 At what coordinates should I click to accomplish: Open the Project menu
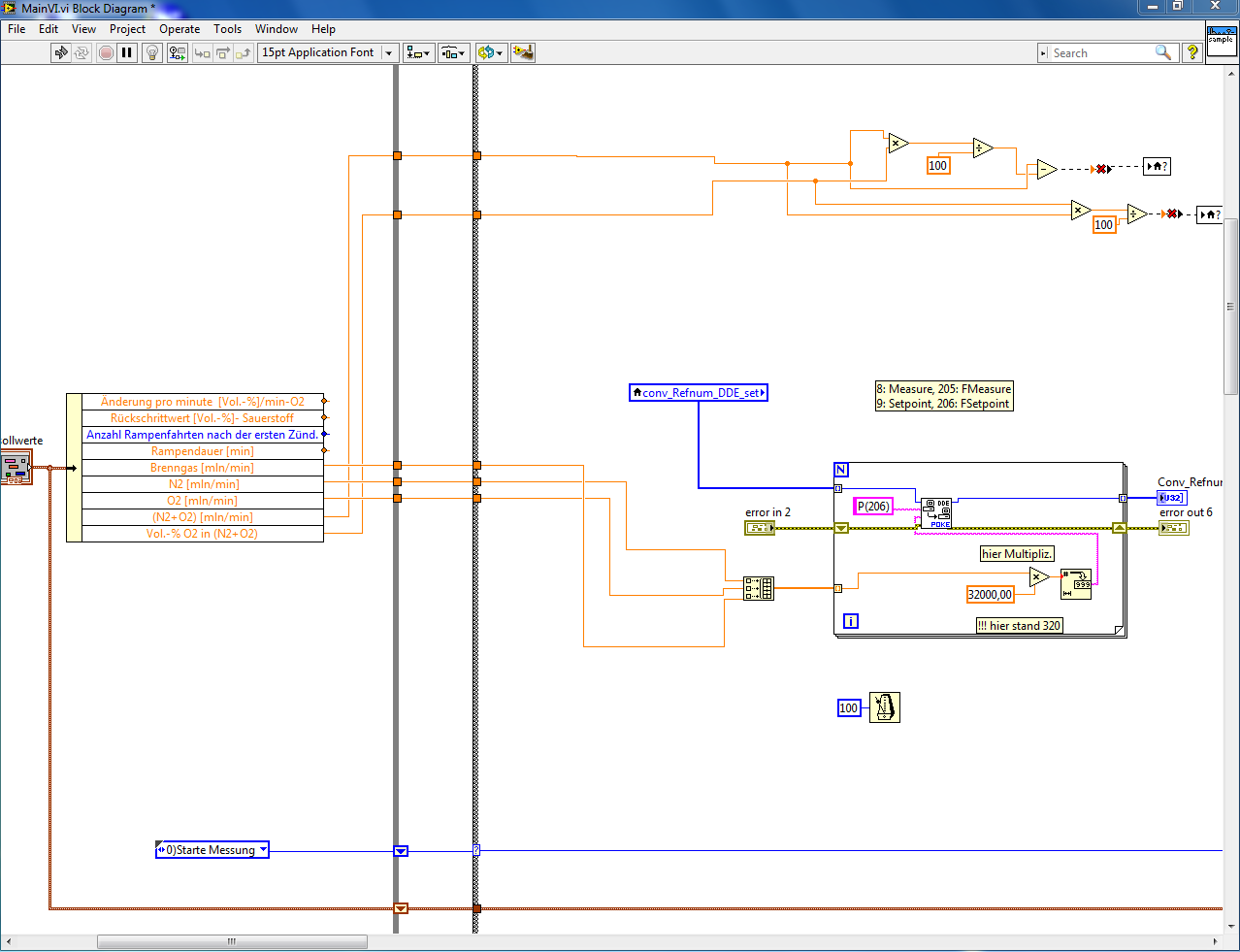pos(127,29)
